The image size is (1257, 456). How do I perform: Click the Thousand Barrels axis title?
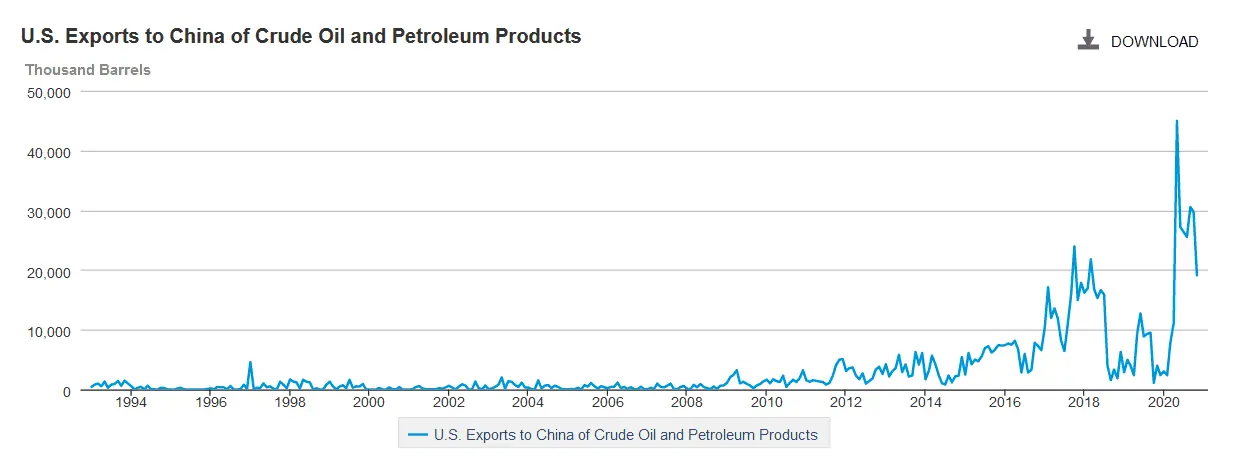[88, 70]
